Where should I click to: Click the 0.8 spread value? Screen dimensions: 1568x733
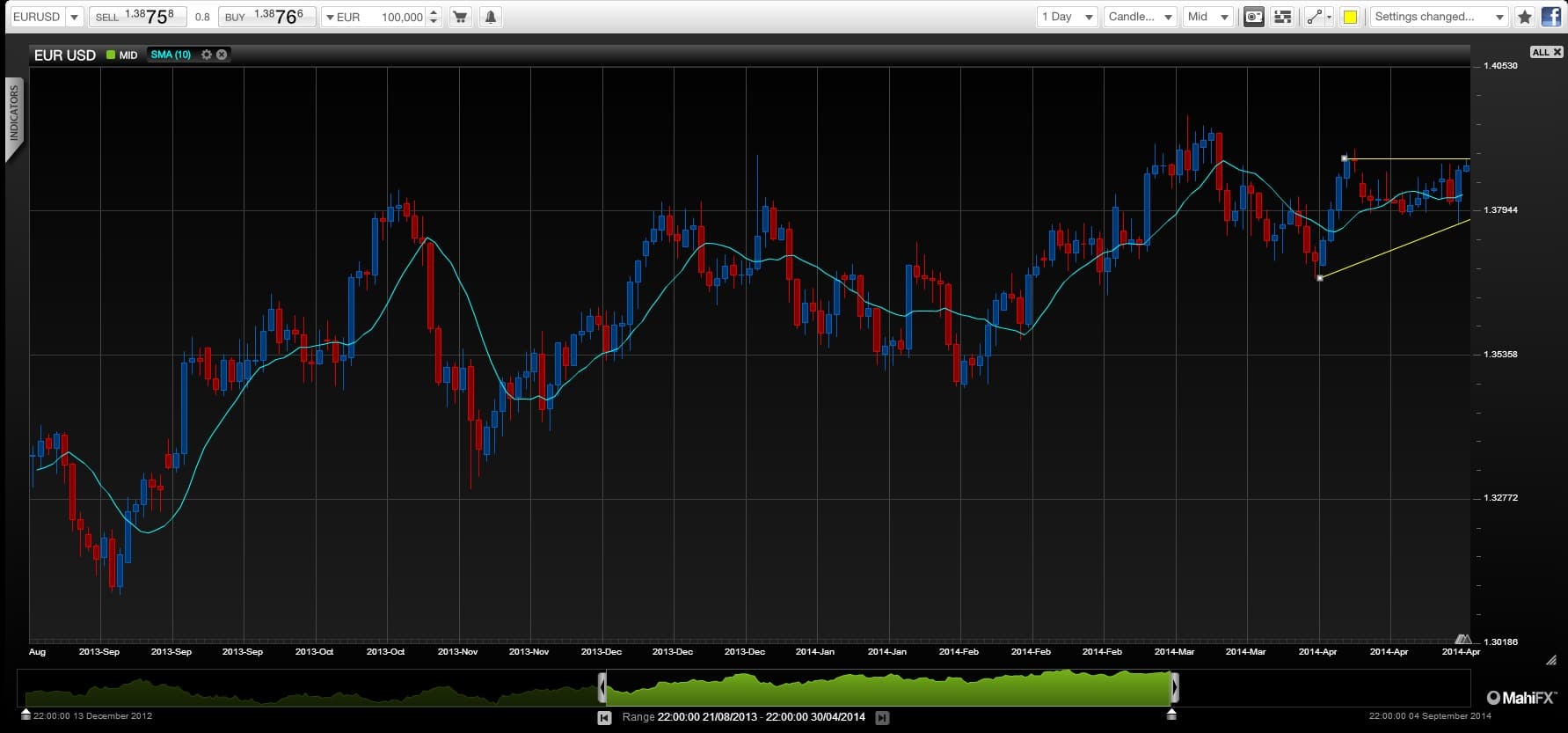pos(202,17)
